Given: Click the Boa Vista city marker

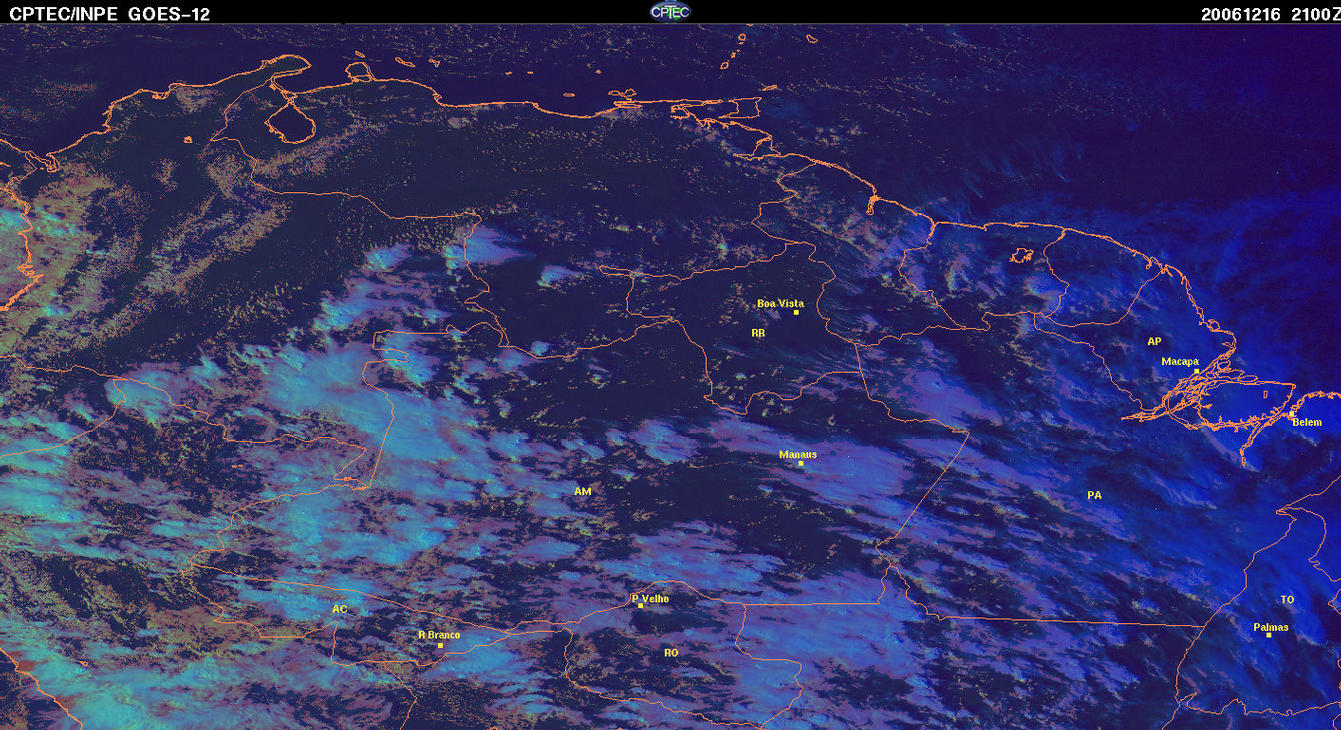Looking at the screenshot, I should 796,313.
